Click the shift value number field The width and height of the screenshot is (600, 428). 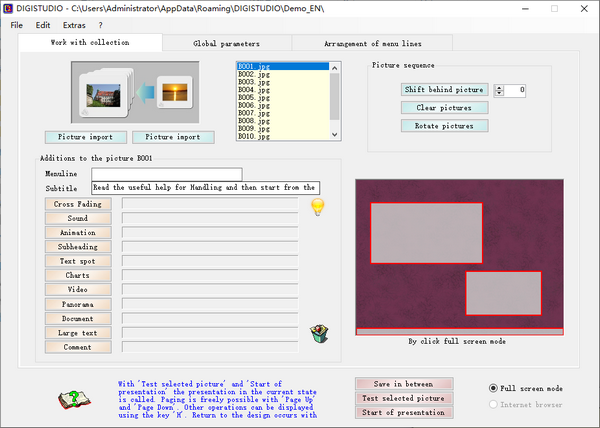(515, 90)
